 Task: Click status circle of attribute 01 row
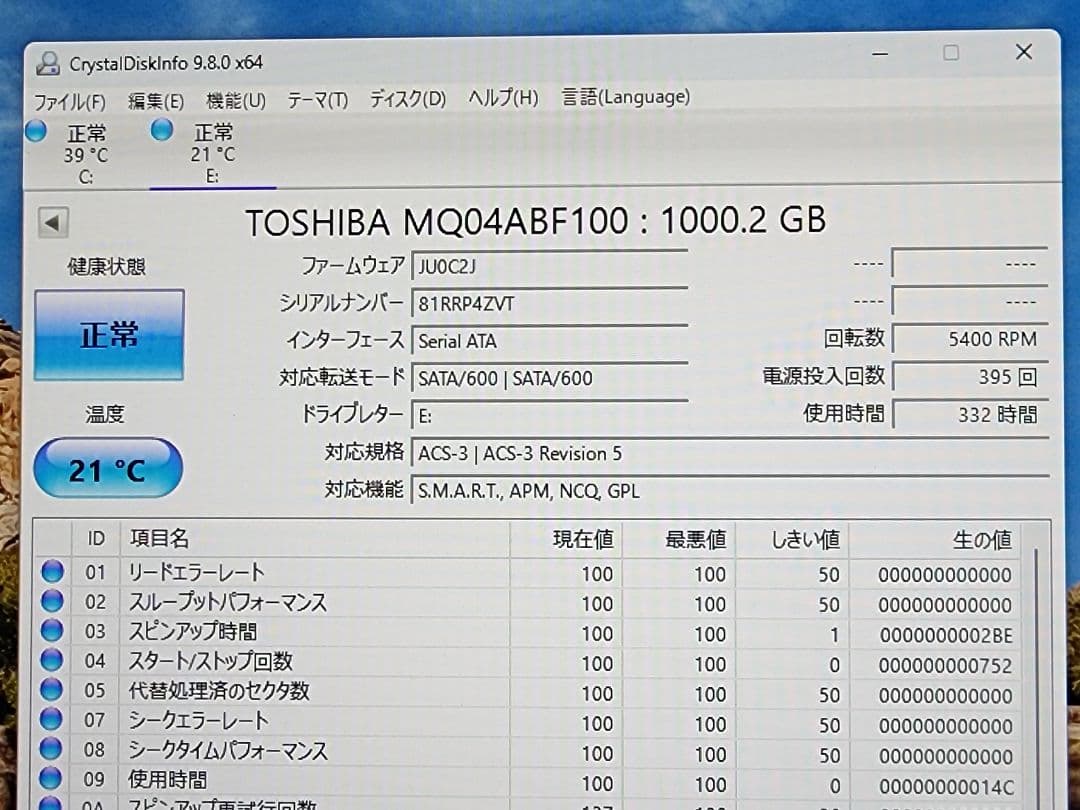pos(52,572)
